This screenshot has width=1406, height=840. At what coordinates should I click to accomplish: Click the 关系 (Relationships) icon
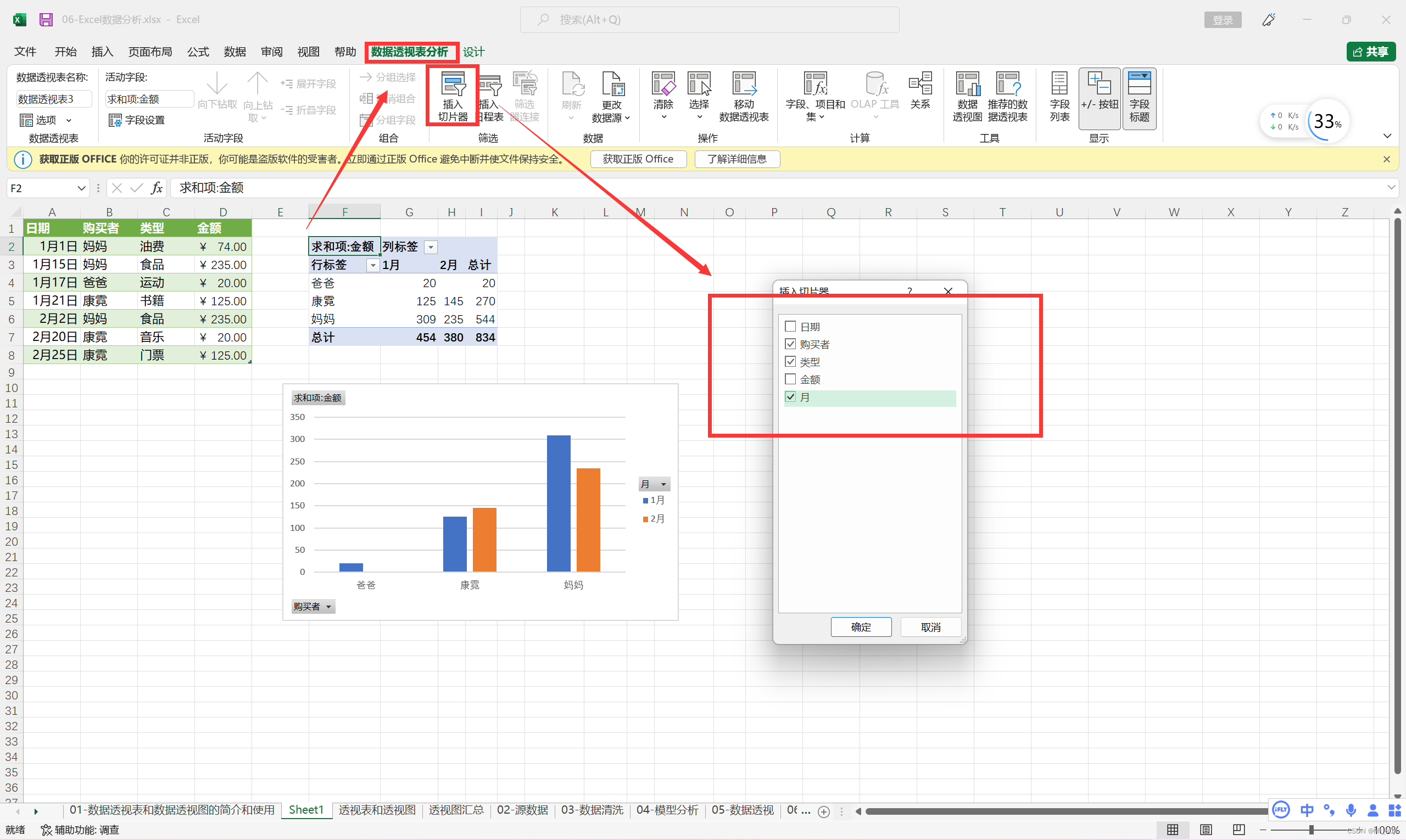coord(920,91)
